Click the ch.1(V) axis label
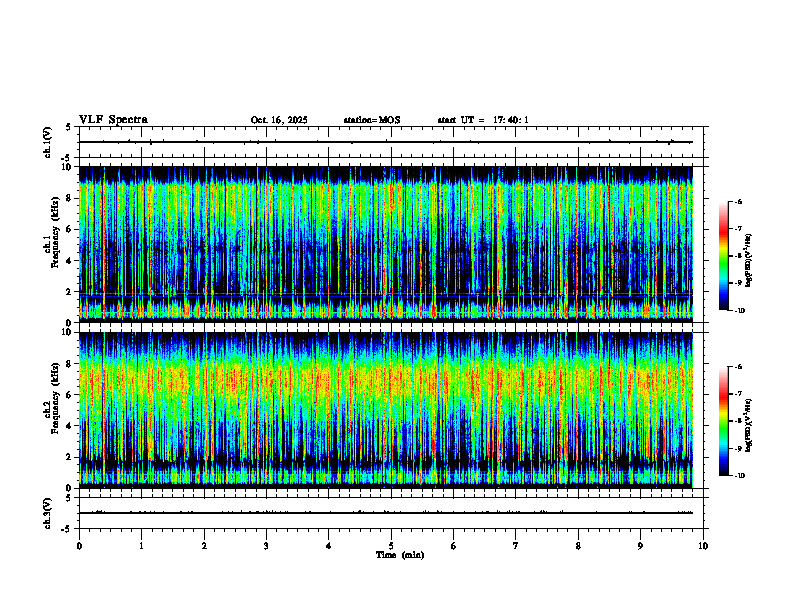This screenshot has height=612, width=792. [x=47, y=142]
